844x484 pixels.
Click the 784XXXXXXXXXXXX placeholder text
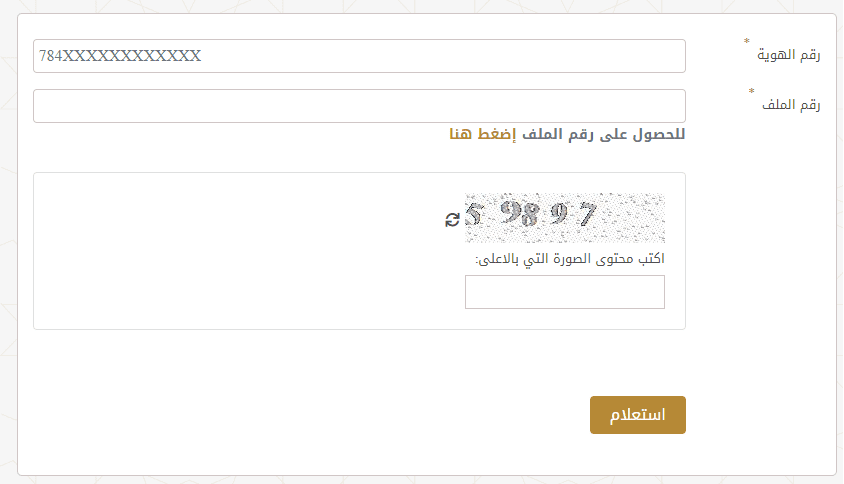point(120,56)
